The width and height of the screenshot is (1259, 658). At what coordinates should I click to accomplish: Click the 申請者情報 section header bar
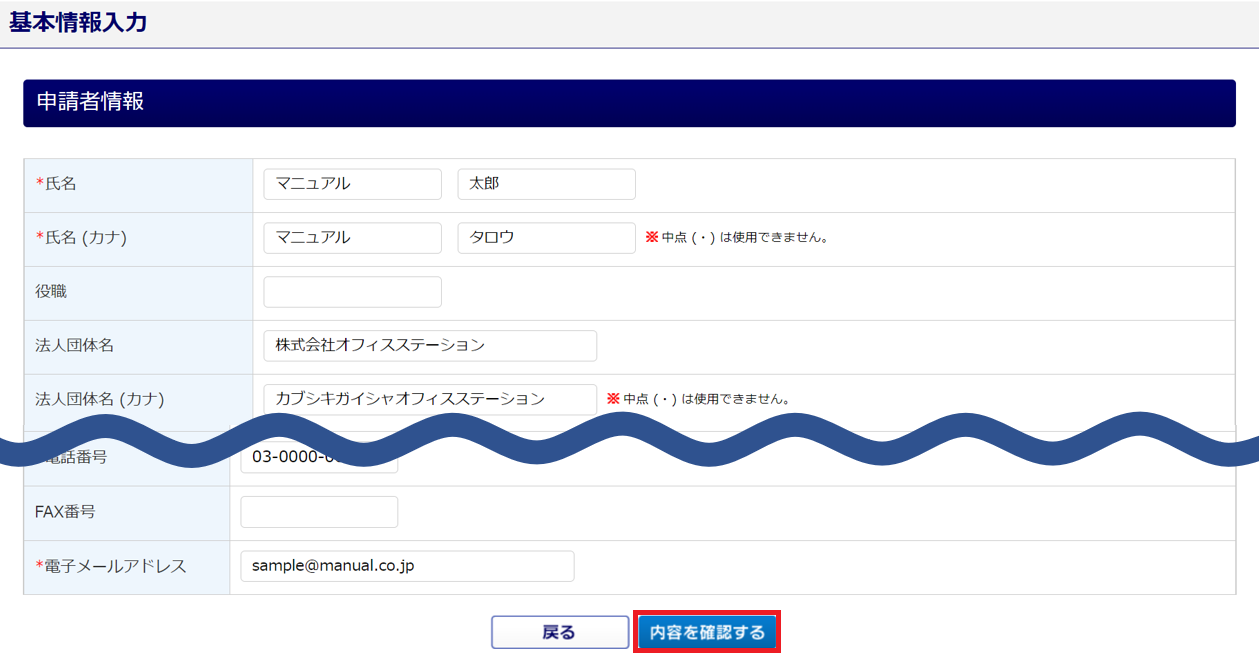tap(629, 103)
